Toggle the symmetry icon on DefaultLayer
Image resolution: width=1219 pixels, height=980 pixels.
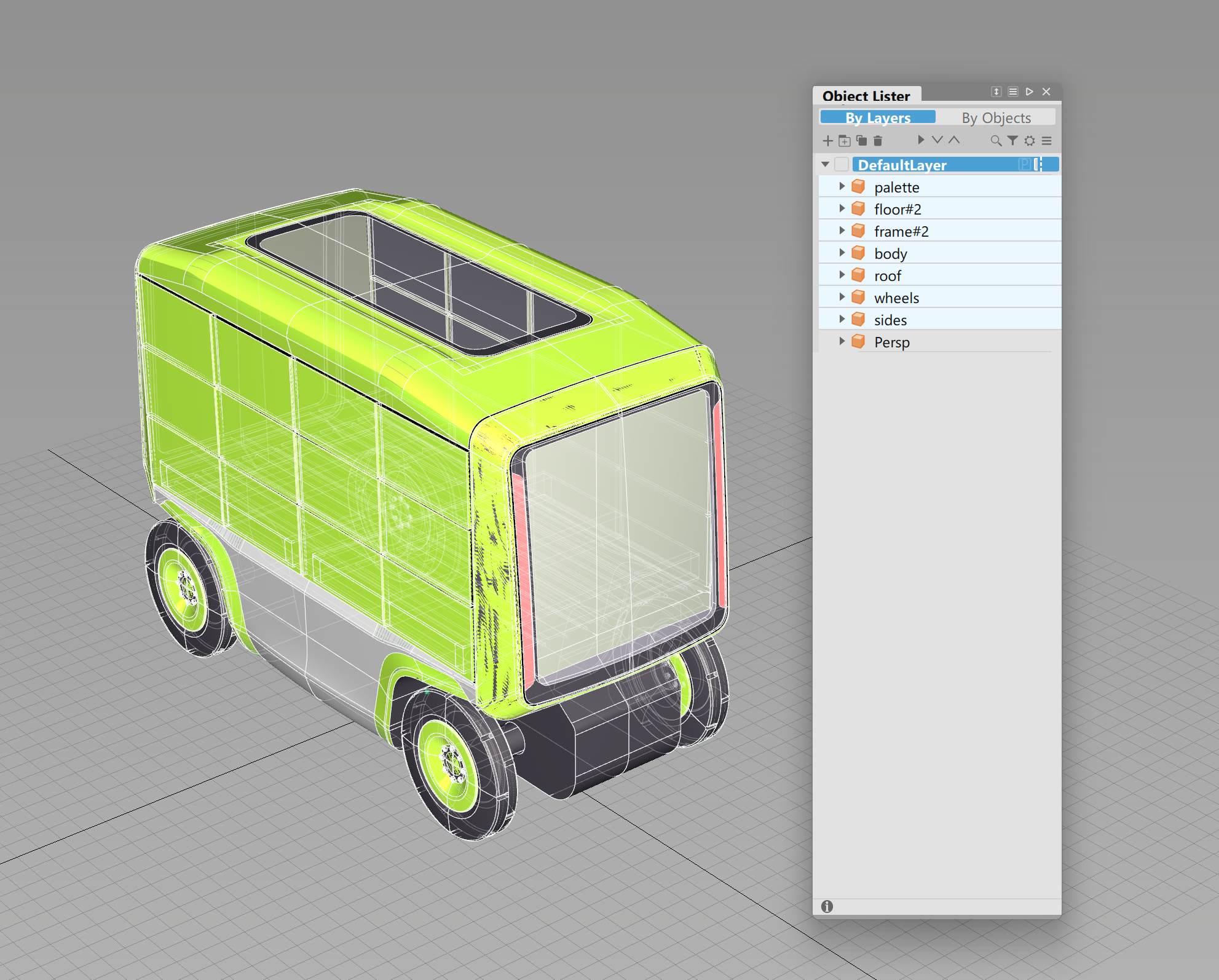[1038, 164]
